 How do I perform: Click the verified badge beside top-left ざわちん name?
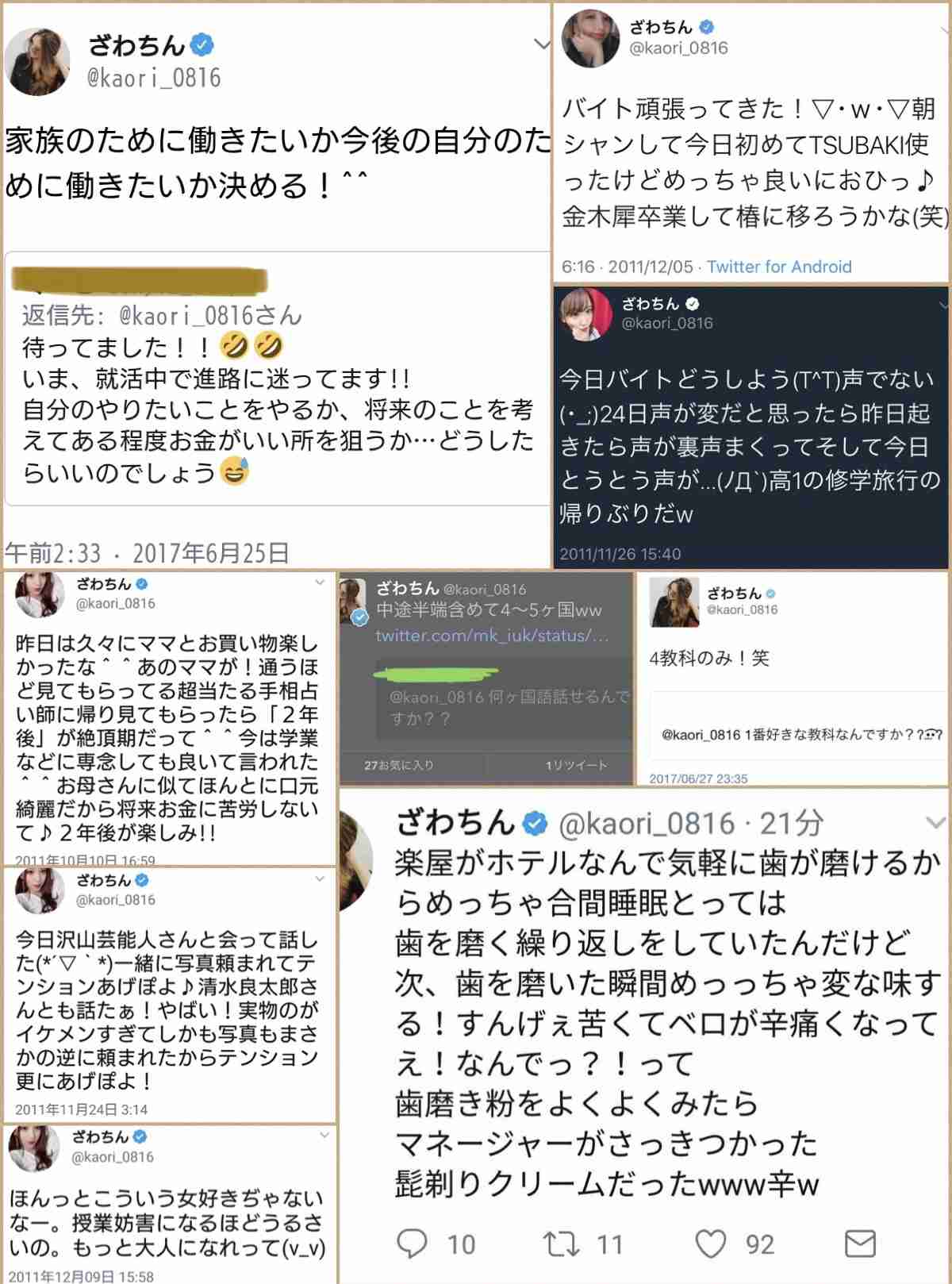point(203,44)
